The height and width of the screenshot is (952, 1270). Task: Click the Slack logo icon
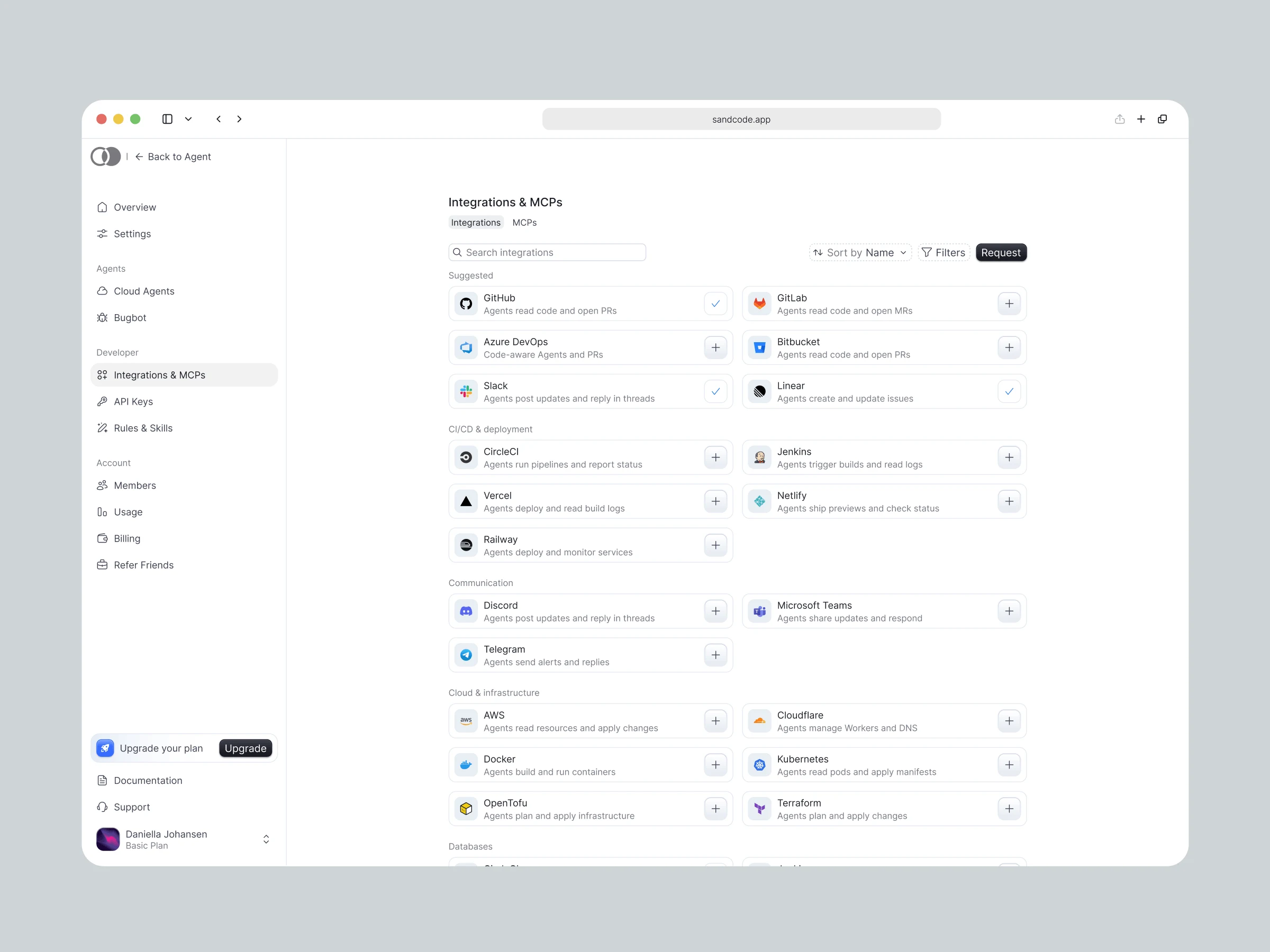point(466,391)
